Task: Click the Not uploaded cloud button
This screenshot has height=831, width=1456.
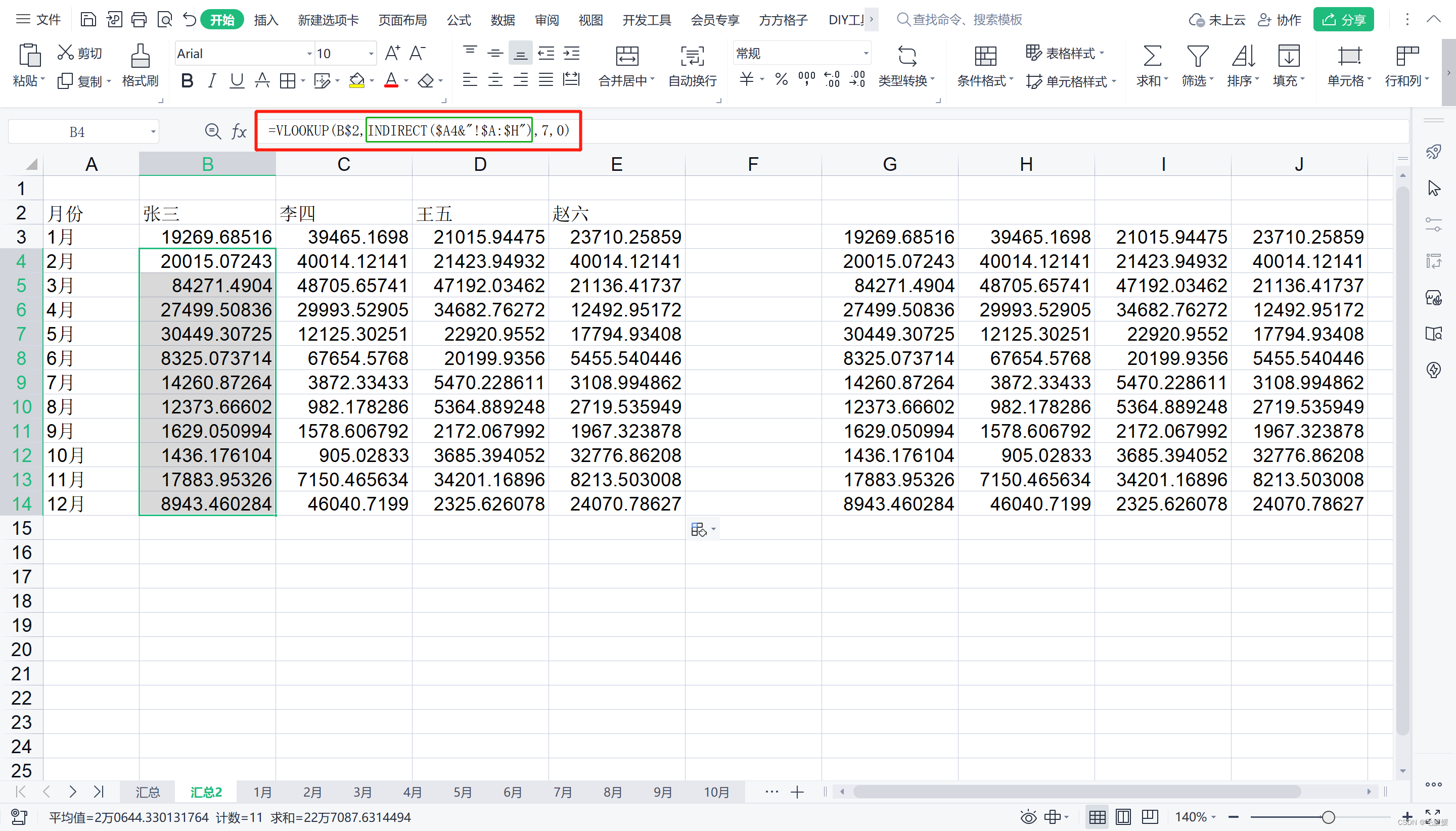Action: click(x=1217, y=20)
